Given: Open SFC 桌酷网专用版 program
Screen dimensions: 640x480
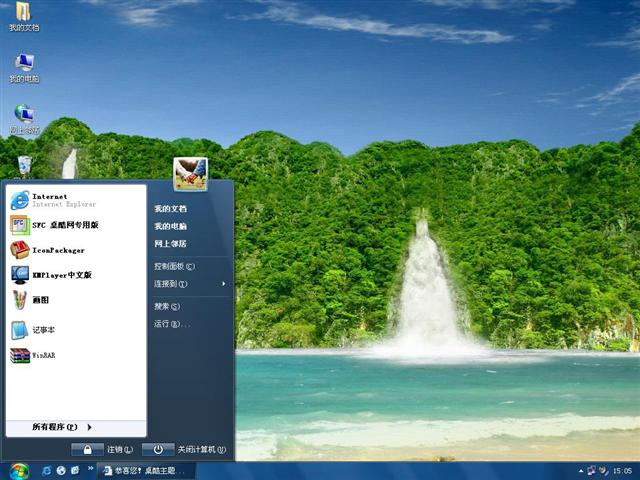Looking at the screenshot, I should pos(76,225).
